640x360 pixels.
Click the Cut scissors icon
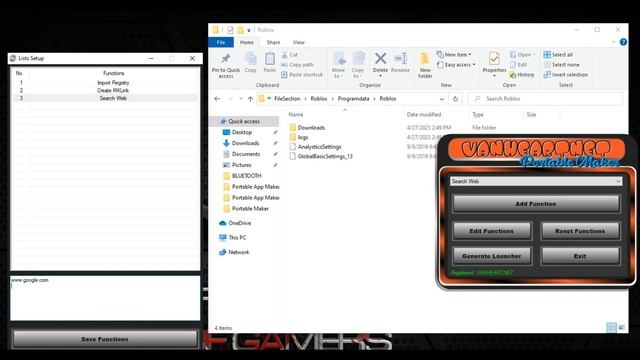click(x=284, y=55)
